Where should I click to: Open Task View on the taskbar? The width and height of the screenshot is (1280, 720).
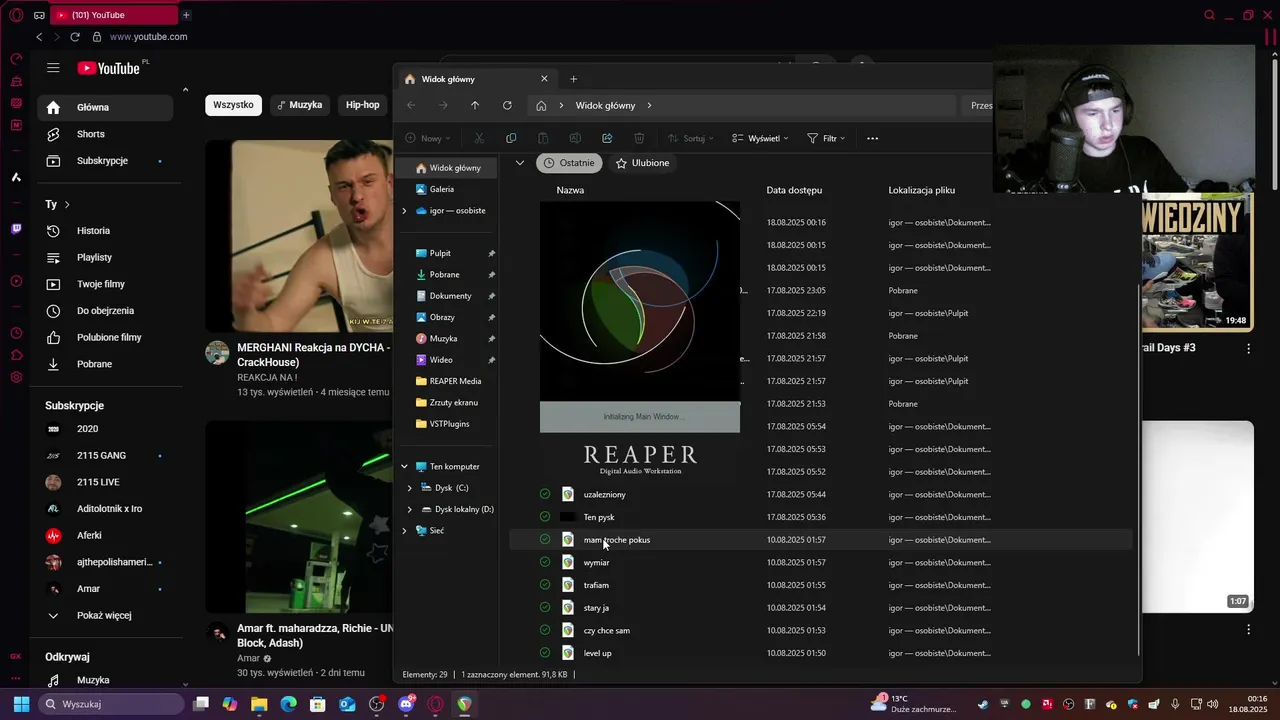201,704
